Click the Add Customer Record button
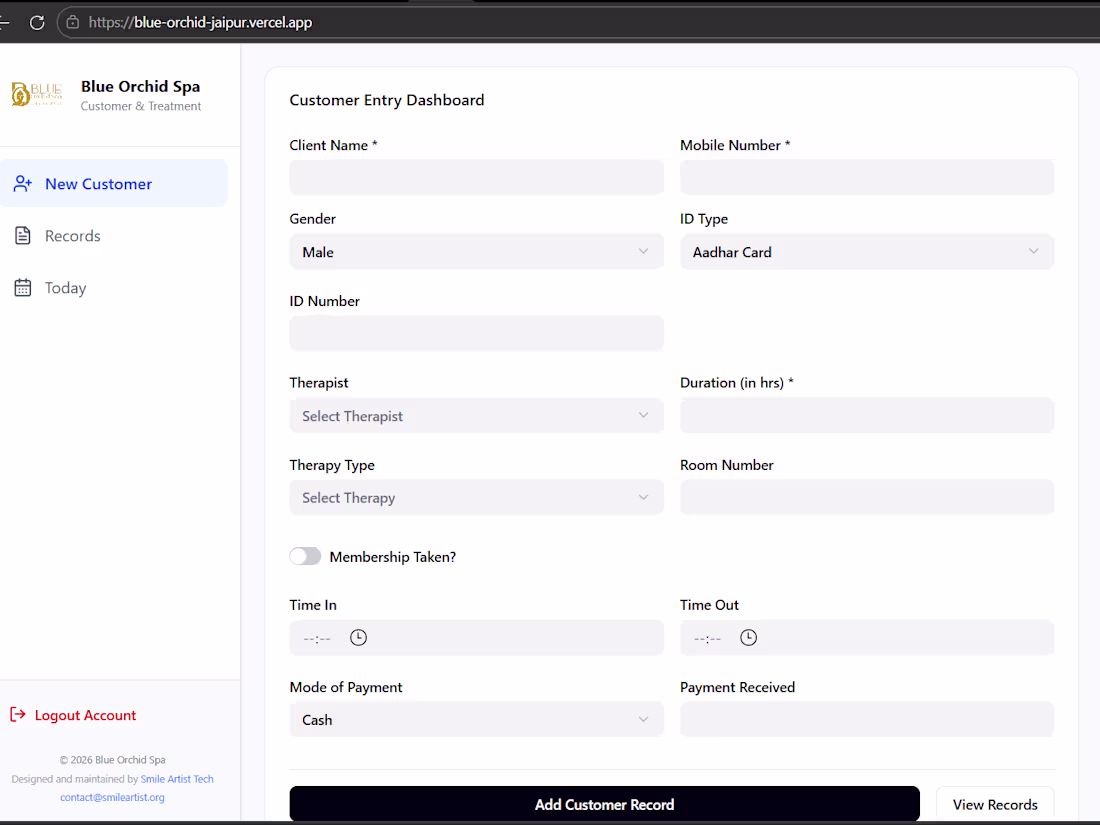Viewport: 1100px width, 825px height. (604, 804)
